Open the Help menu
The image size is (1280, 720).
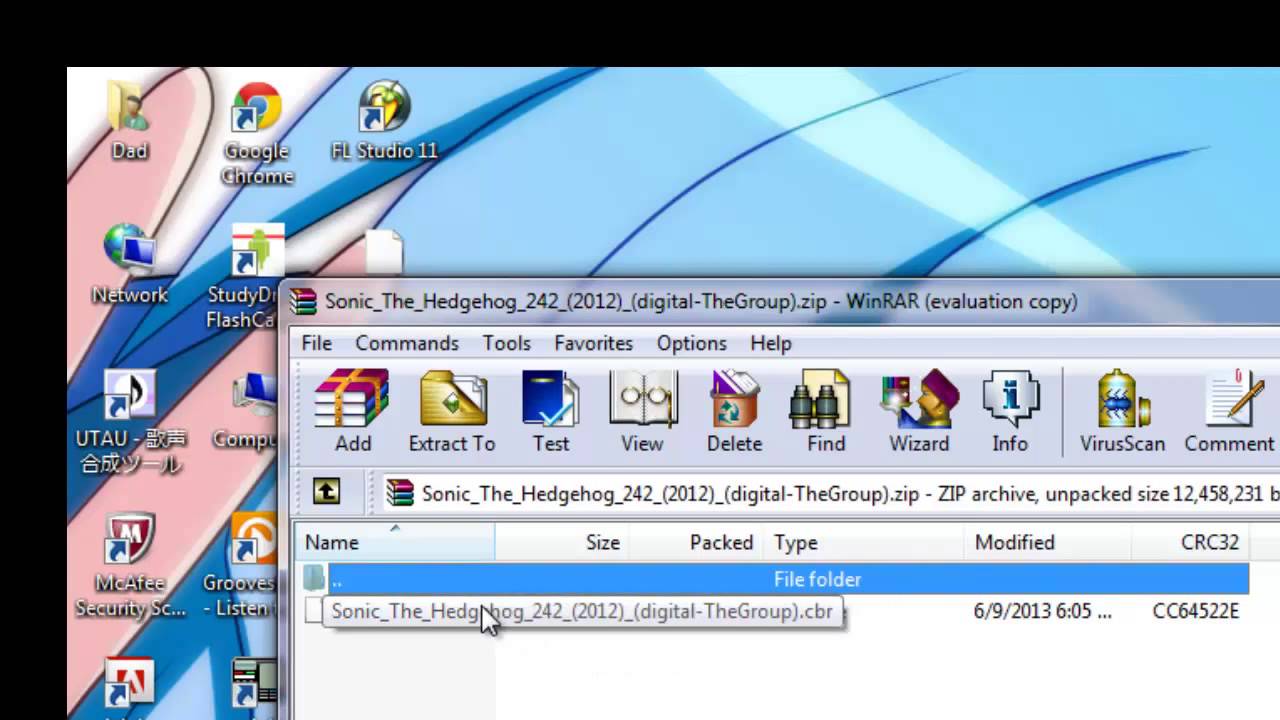coord(771,343)
